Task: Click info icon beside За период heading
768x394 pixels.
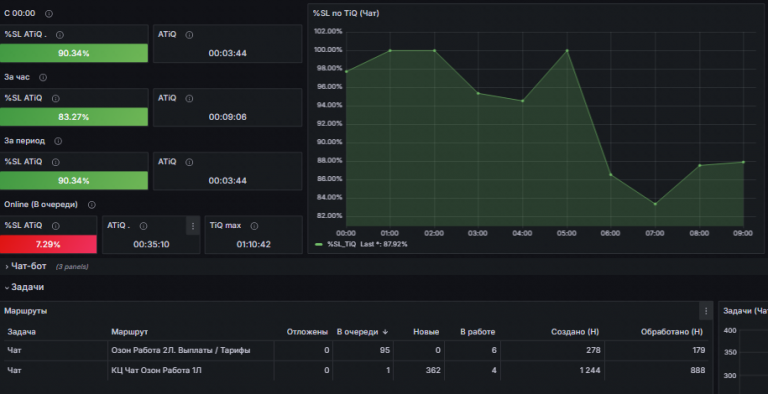Action: (58, 141)
